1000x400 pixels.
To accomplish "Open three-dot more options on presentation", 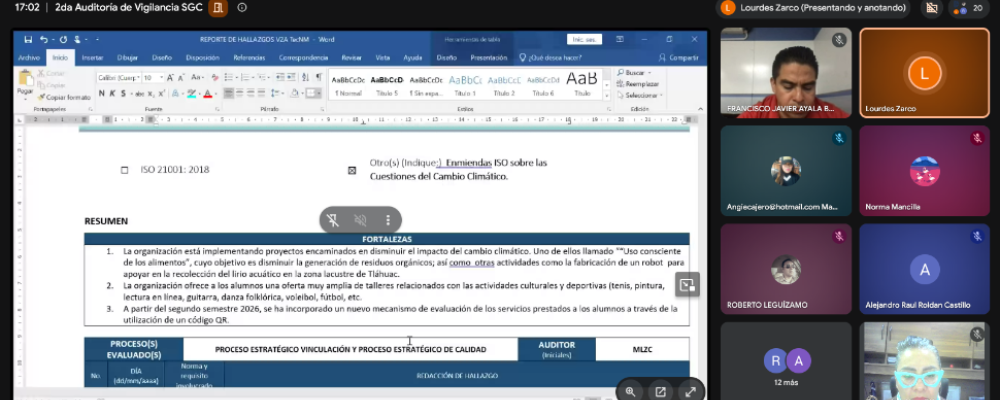I will (387, 220).
